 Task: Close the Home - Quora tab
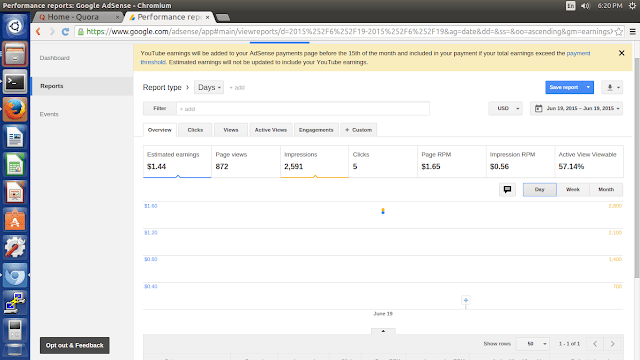(x=118, y=17)
